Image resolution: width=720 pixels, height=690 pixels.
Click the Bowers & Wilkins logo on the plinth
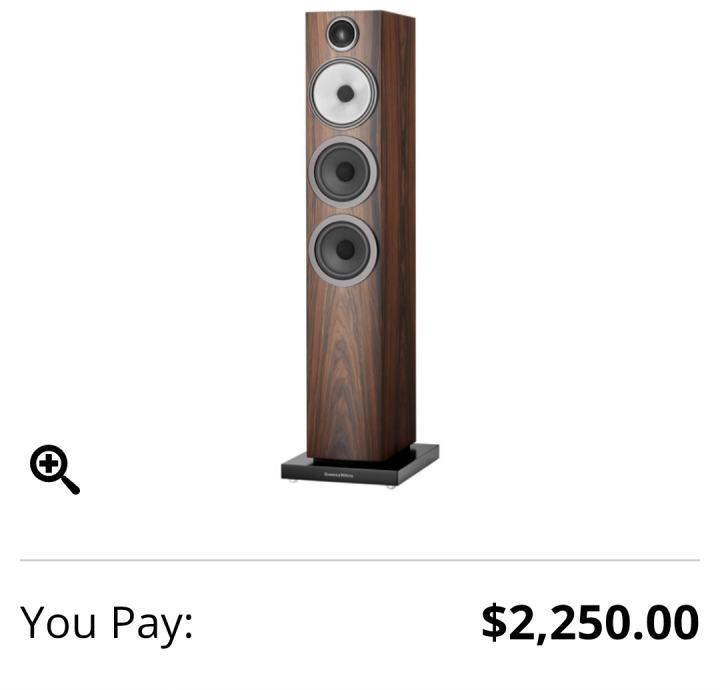[x=339, y=475]
